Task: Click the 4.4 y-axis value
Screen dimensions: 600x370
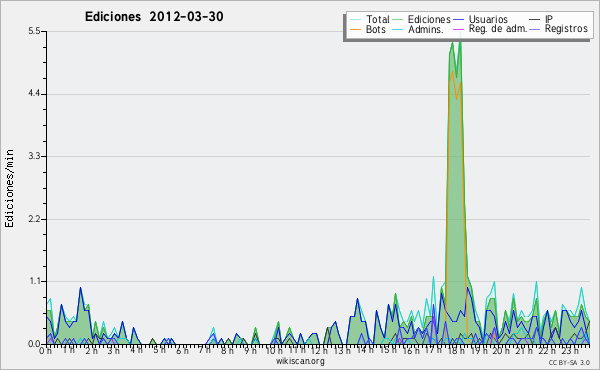Action: (34, 94)
